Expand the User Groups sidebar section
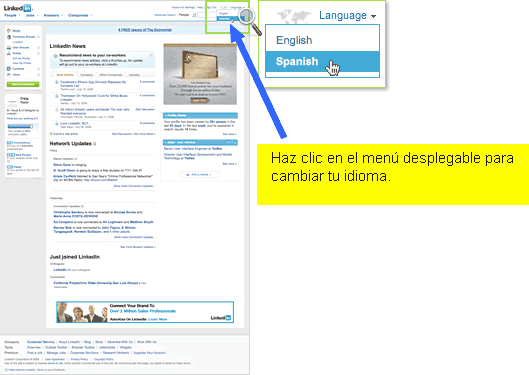Image resolution: width=529 pixels, height=375 pixels. coord(38,48)
